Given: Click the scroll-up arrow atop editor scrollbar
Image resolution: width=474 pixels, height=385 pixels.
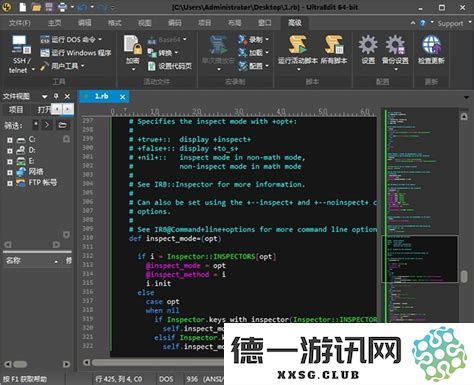Looking at the screenshot, I should point(464,116).
